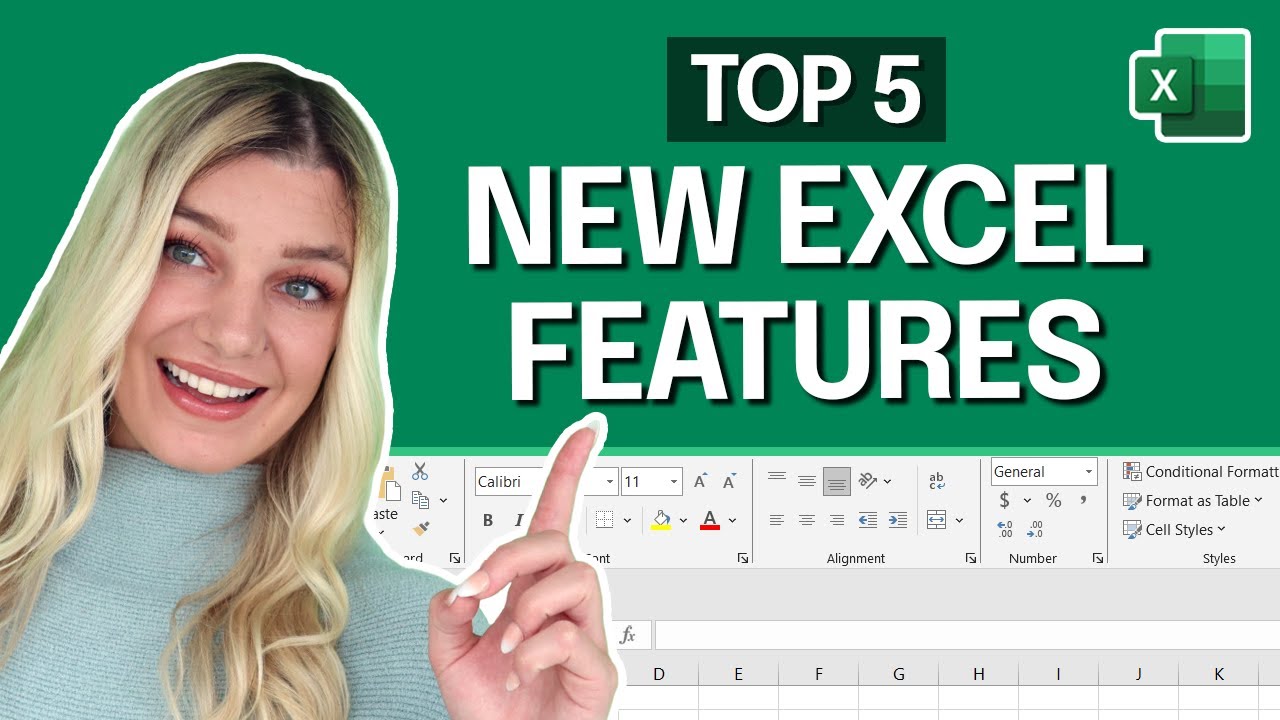This screenshot has width=1280, height=720.
Task: Select column D header
Action: click(x=659, y=675)
